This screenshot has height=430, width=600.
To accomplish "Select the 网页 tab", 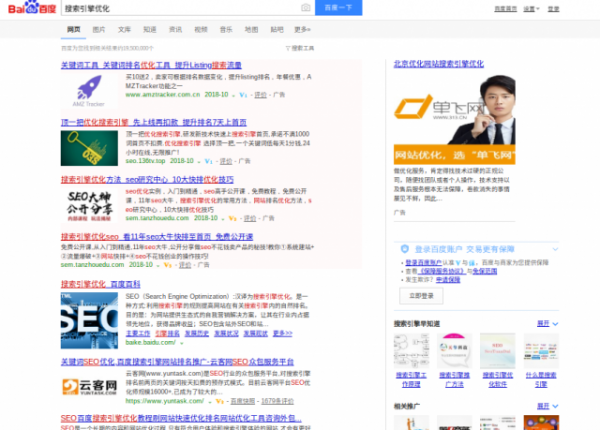I will tap(73, 29).
